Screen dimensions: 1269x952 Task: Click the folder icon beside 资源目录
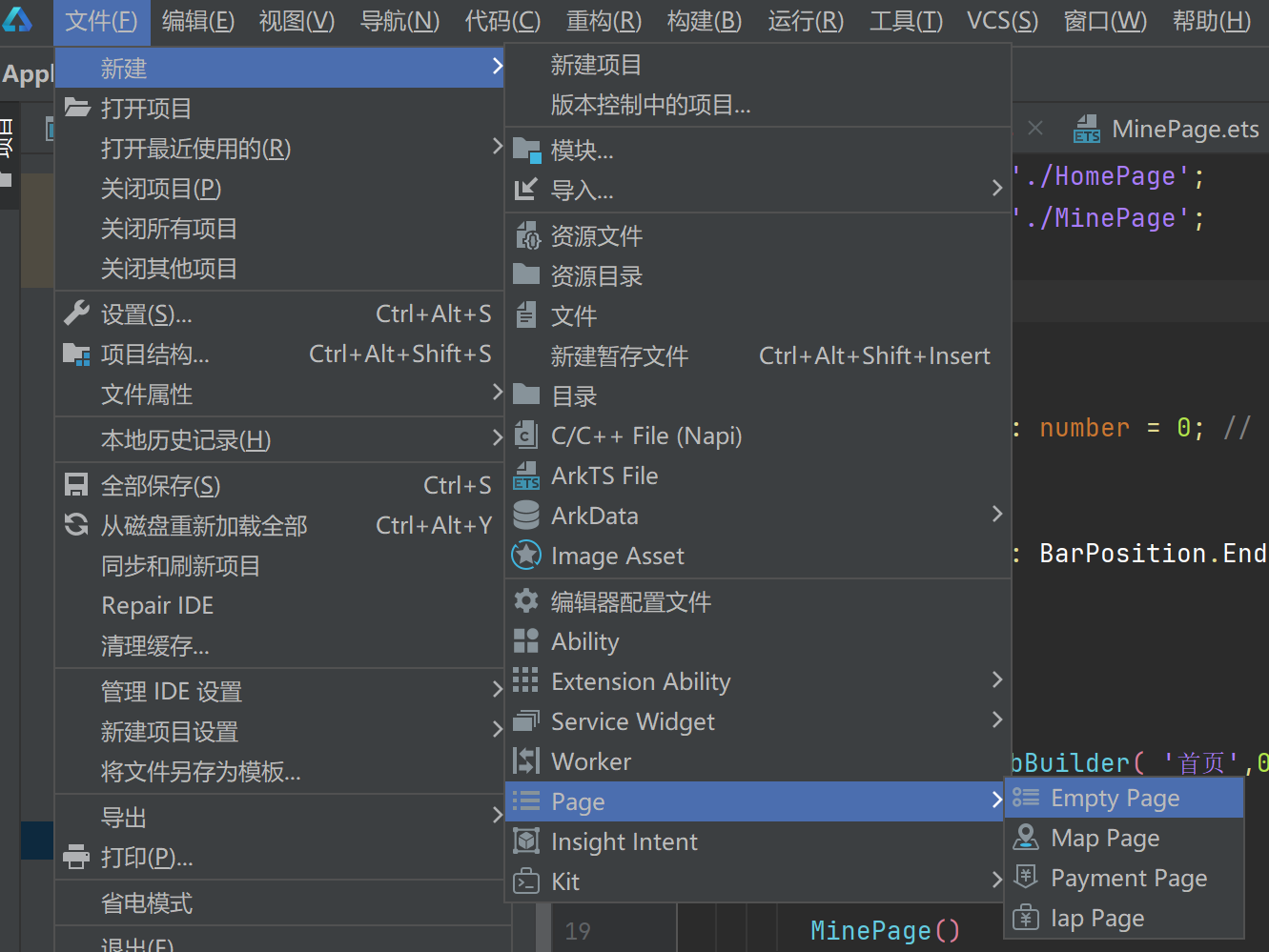(526, 274)
